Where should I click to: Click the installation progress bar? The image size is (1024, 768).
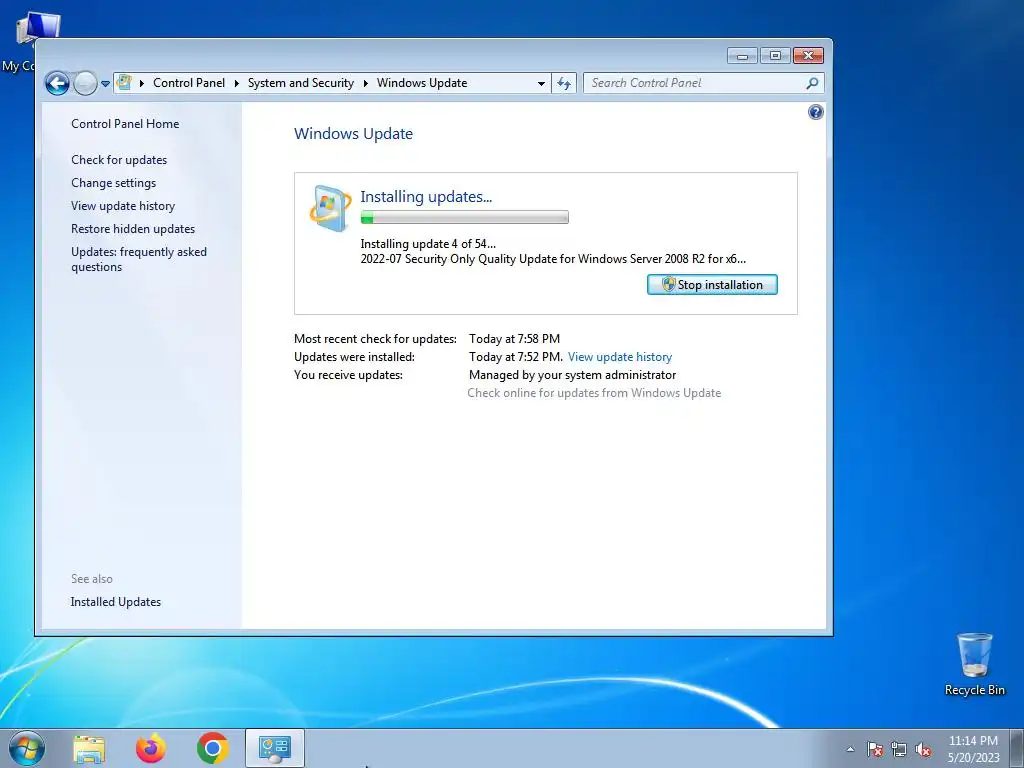[464, 217]
